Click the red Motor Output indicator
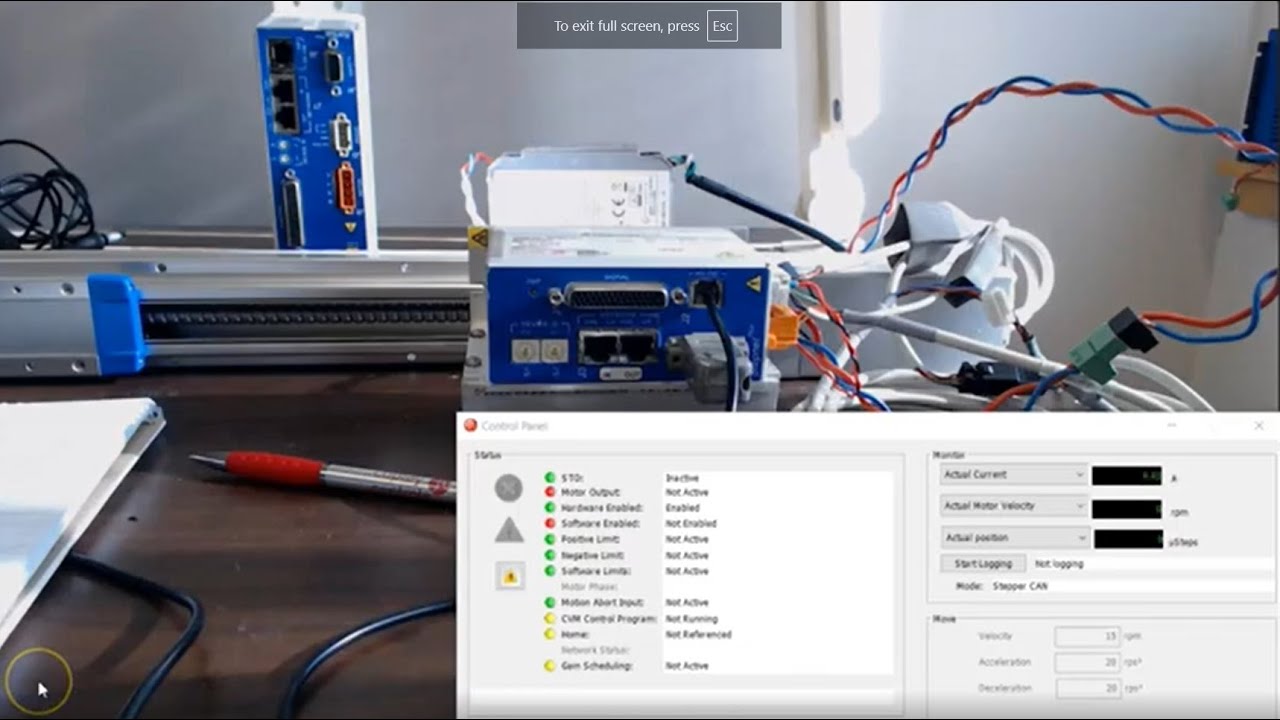This screenshot has width=1280, height=720. pos(550,492)
